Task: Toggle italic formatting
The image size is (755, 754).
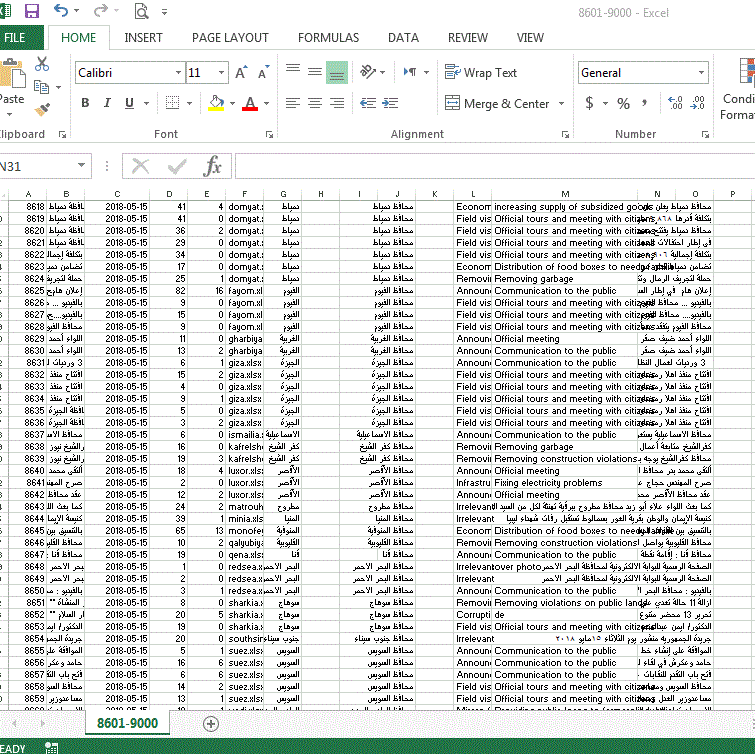Action: point(107,103)
